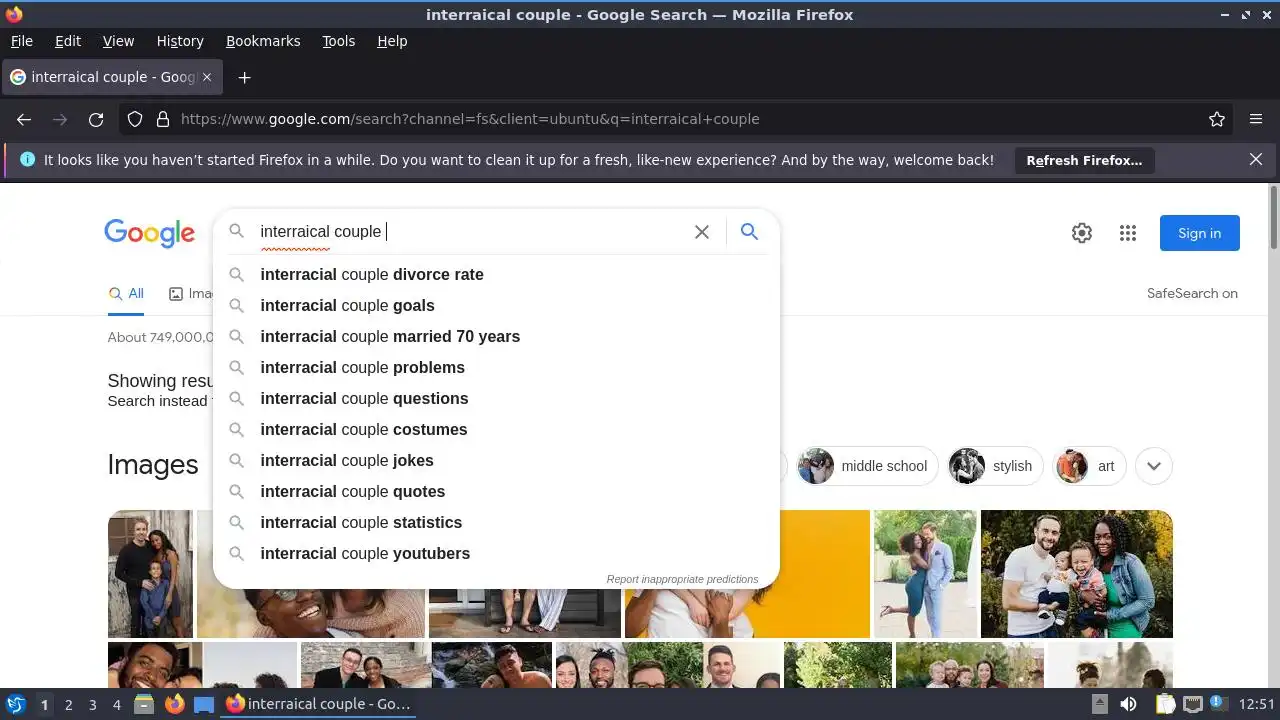Screen dimensions: 1280x720
Task: Expand more image filter chips
Action: click(1154, 466)
